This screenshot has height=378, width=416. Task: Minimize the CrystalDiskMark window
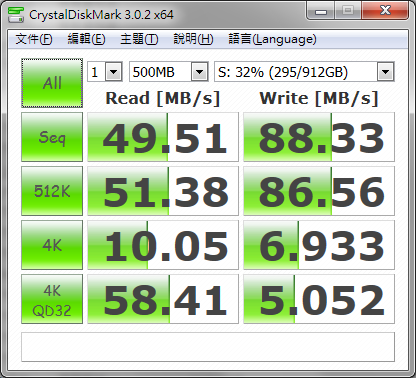pyautogui.click(x=321, y=12)
